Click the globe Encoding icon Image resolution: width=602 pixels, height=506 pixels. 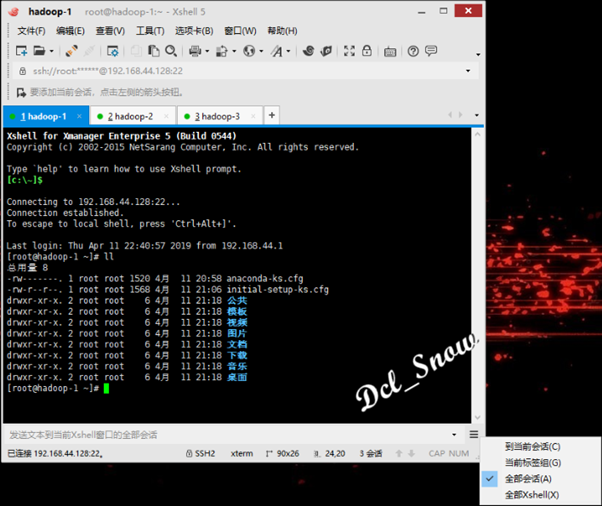tap(249, 51)
